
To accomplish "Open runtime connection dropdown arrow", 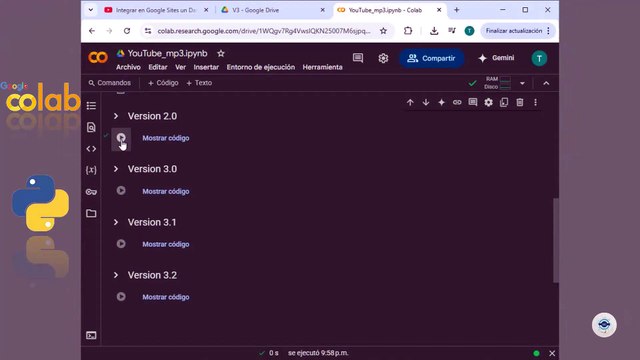I will (522, 83).
